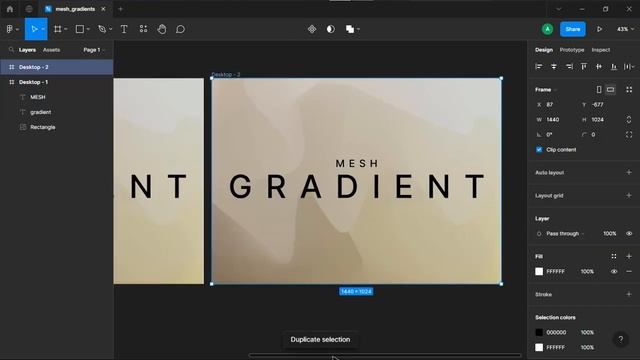Set frame to portrait orientation
This screenshot has height=360, width=640.
(599, 89)
